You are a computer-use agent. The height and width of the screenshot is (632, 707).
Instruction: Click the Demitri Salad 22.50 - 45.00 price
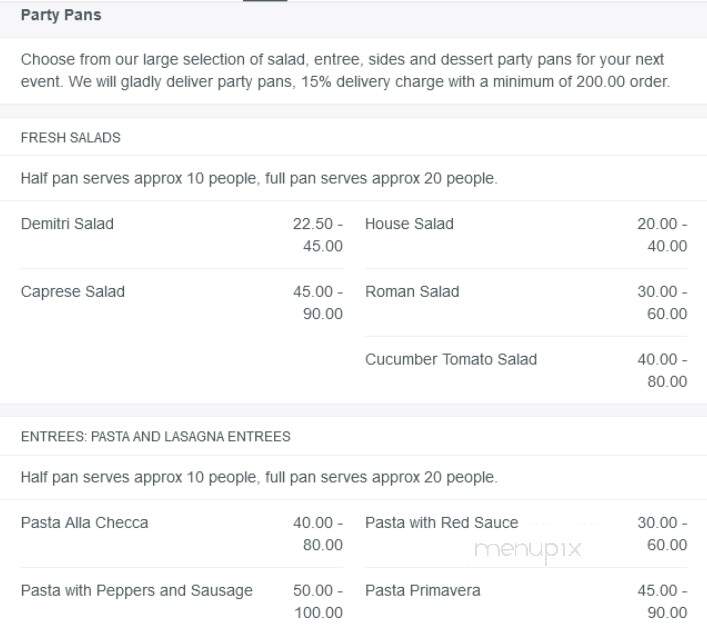(318, 235)
